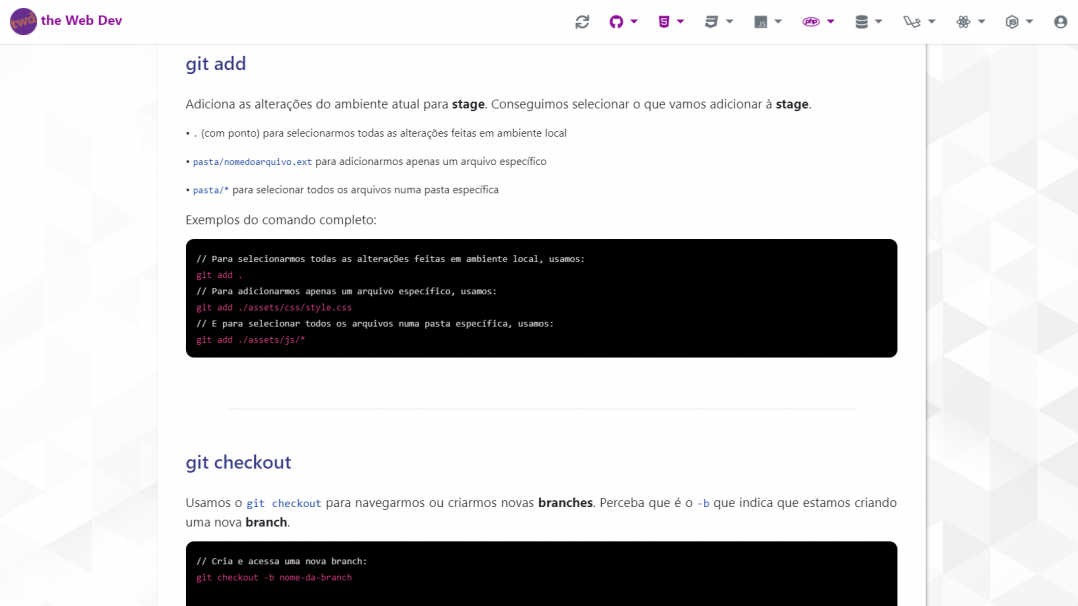
Task: Select the database icon in the toolbar
Action: click(863, 21)
